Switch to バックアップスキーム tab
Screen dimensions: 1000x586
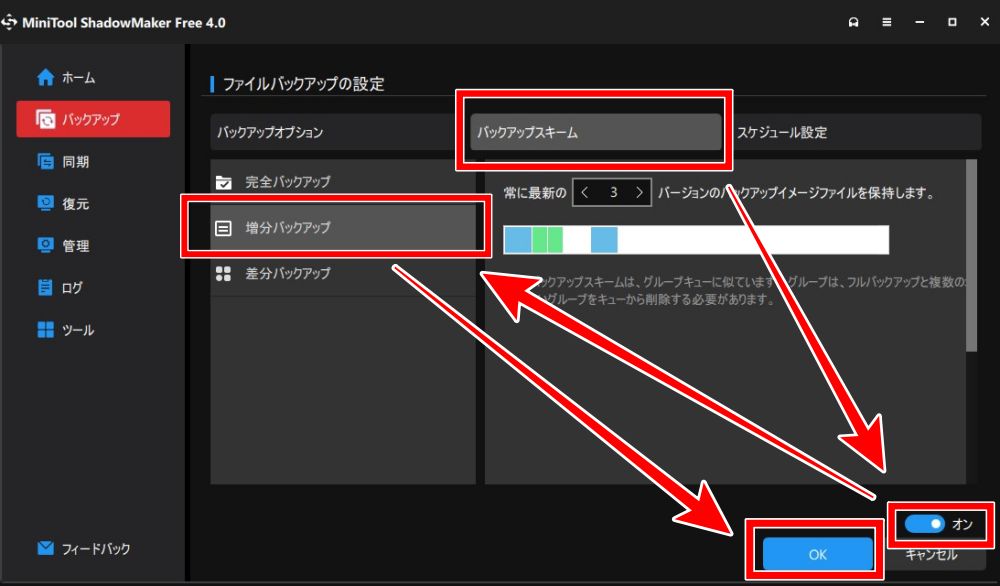[596, 132]
